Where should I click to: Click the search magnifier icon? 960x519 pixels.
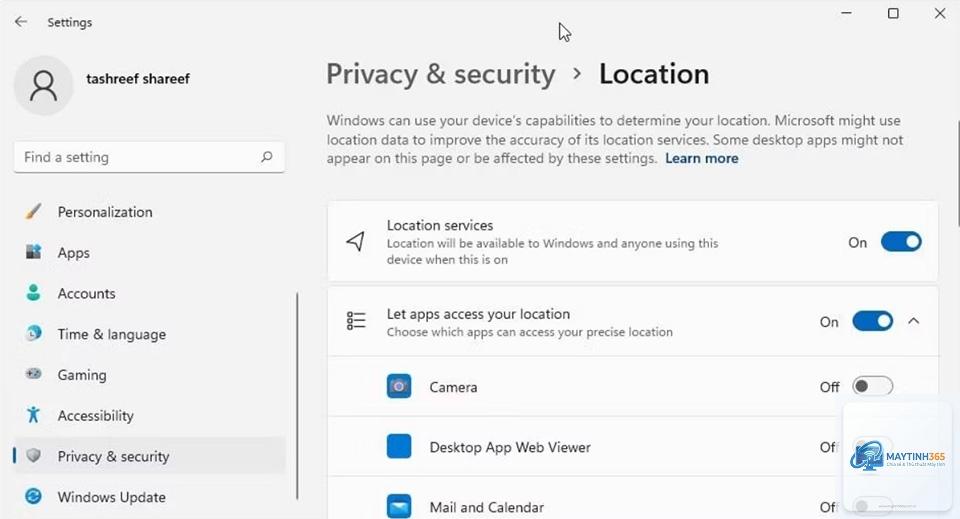[266, 157]
